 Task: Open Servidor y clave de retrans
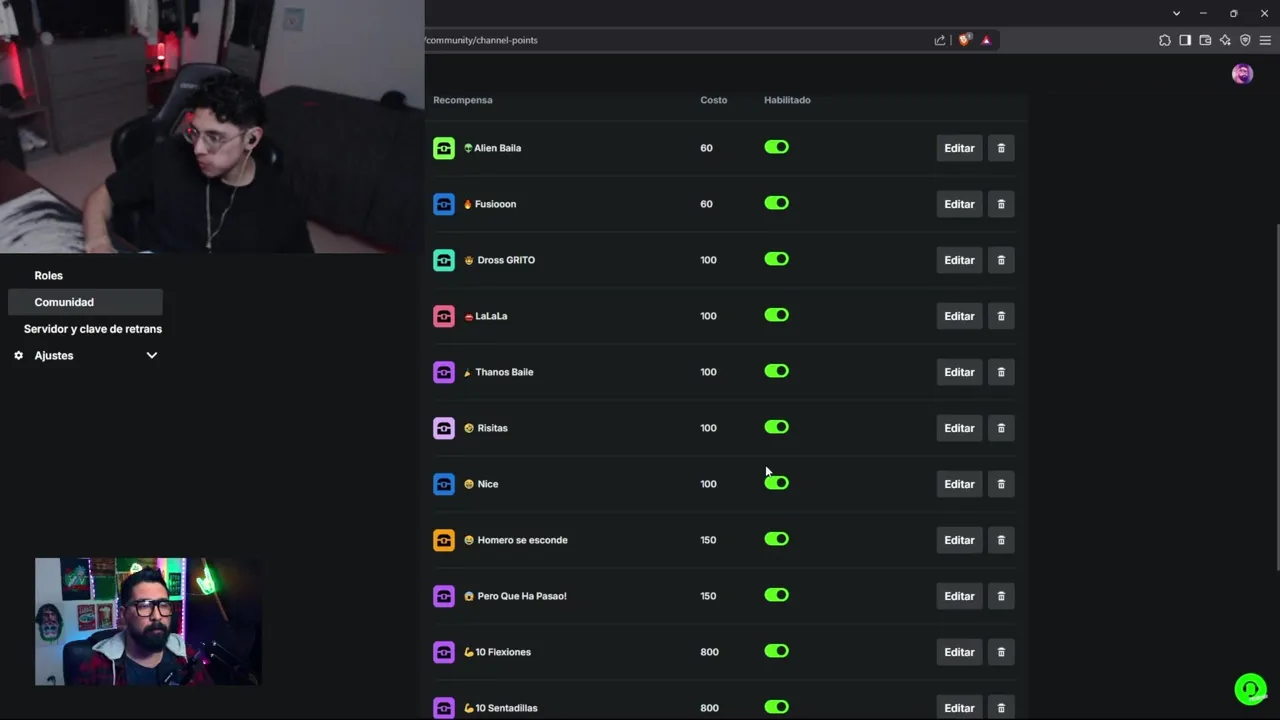[x=93, y=329]
